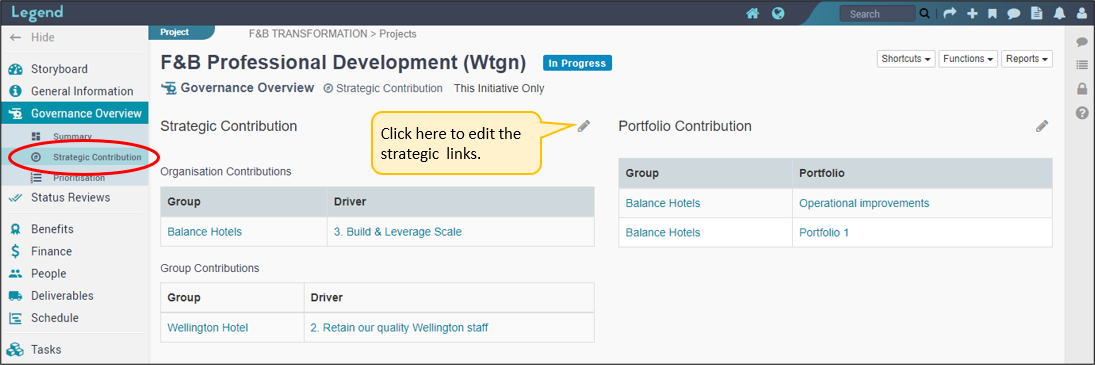1095x365 pixels.
Task: Edit Portfolio Contribution with pencil icon
Action: click(x=1042, y=126)
